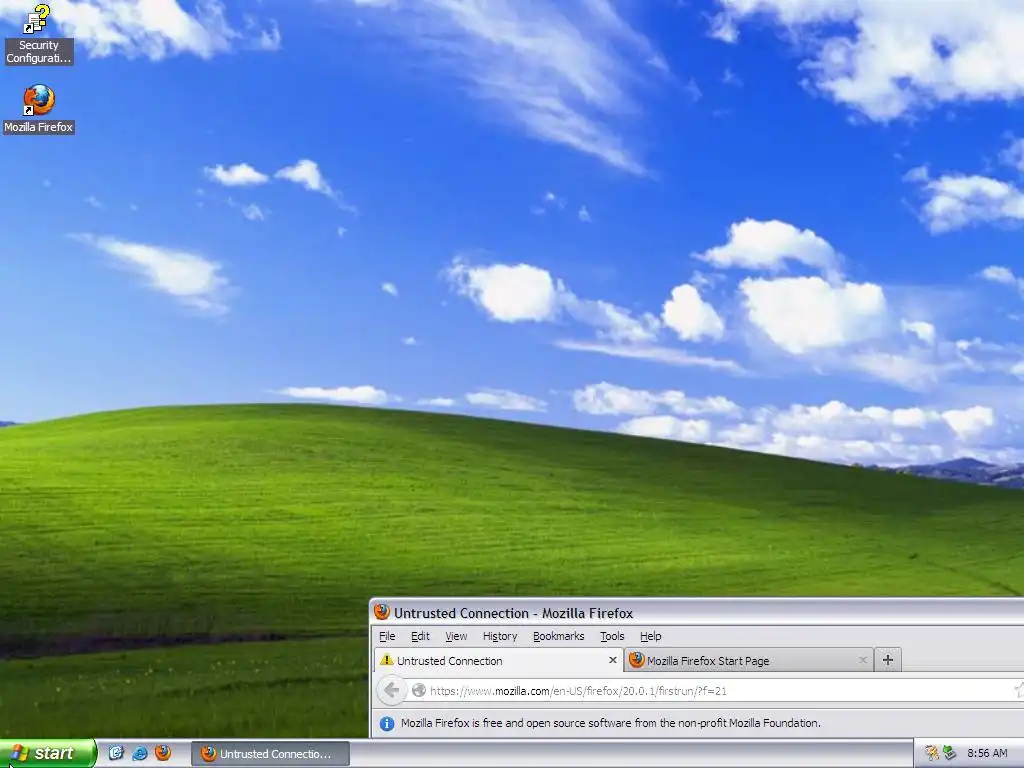Click the 'Mozilla Firefox is free and open source' text
This screenshot has height=768, width=1024.
click(611, 723)
